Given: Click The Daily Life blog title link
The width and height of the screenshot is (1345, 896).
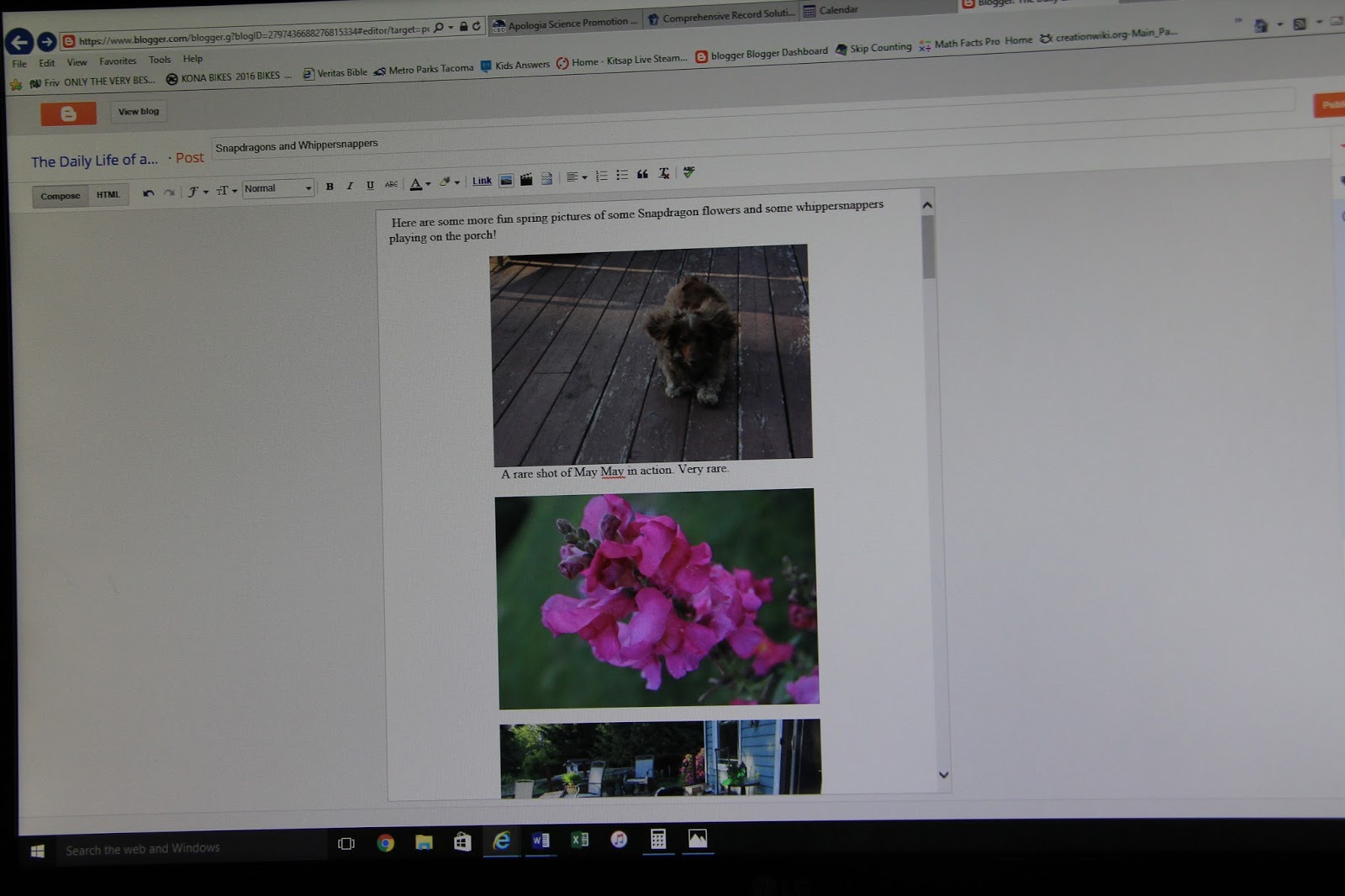Looking at the screenshot, I should pyautogui.click(x=94, y=161).
